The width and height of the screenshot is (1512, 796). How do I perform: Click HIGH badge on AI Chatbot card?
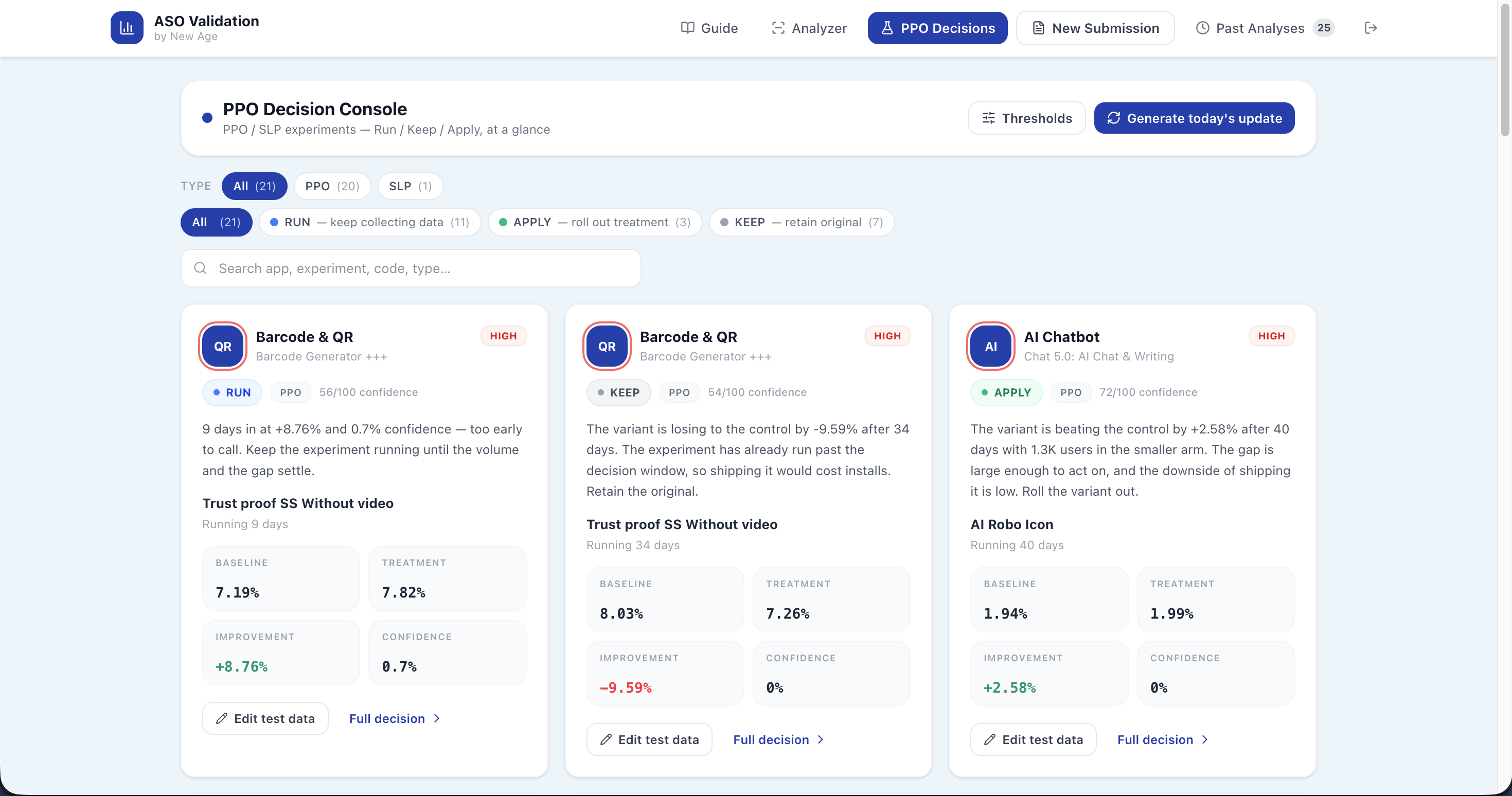[1271, 336]
